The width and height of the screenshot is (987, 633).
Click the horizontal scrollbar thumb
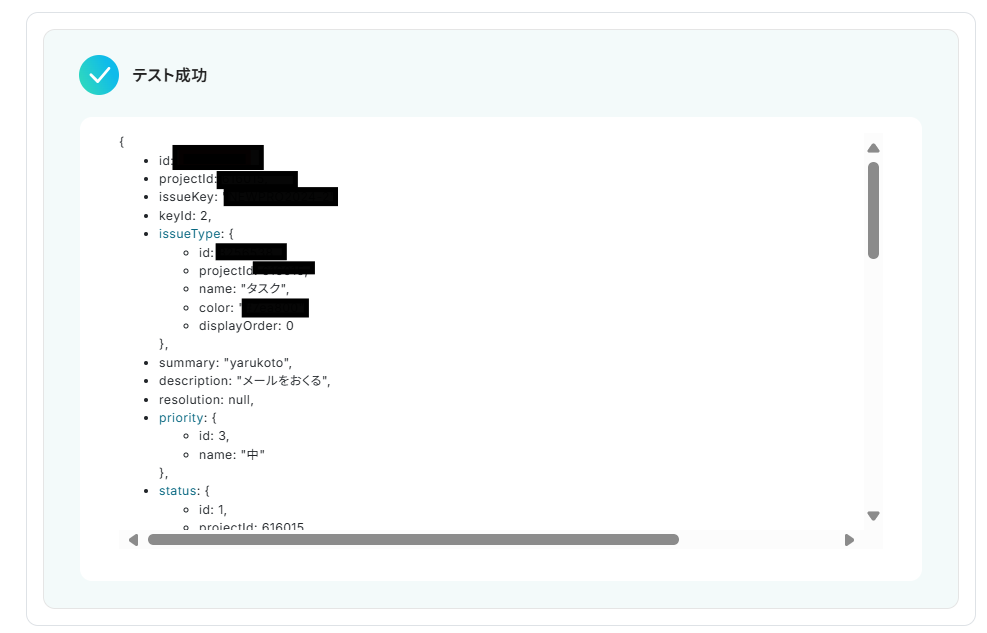pyautogui.click(x=413, y=539)
